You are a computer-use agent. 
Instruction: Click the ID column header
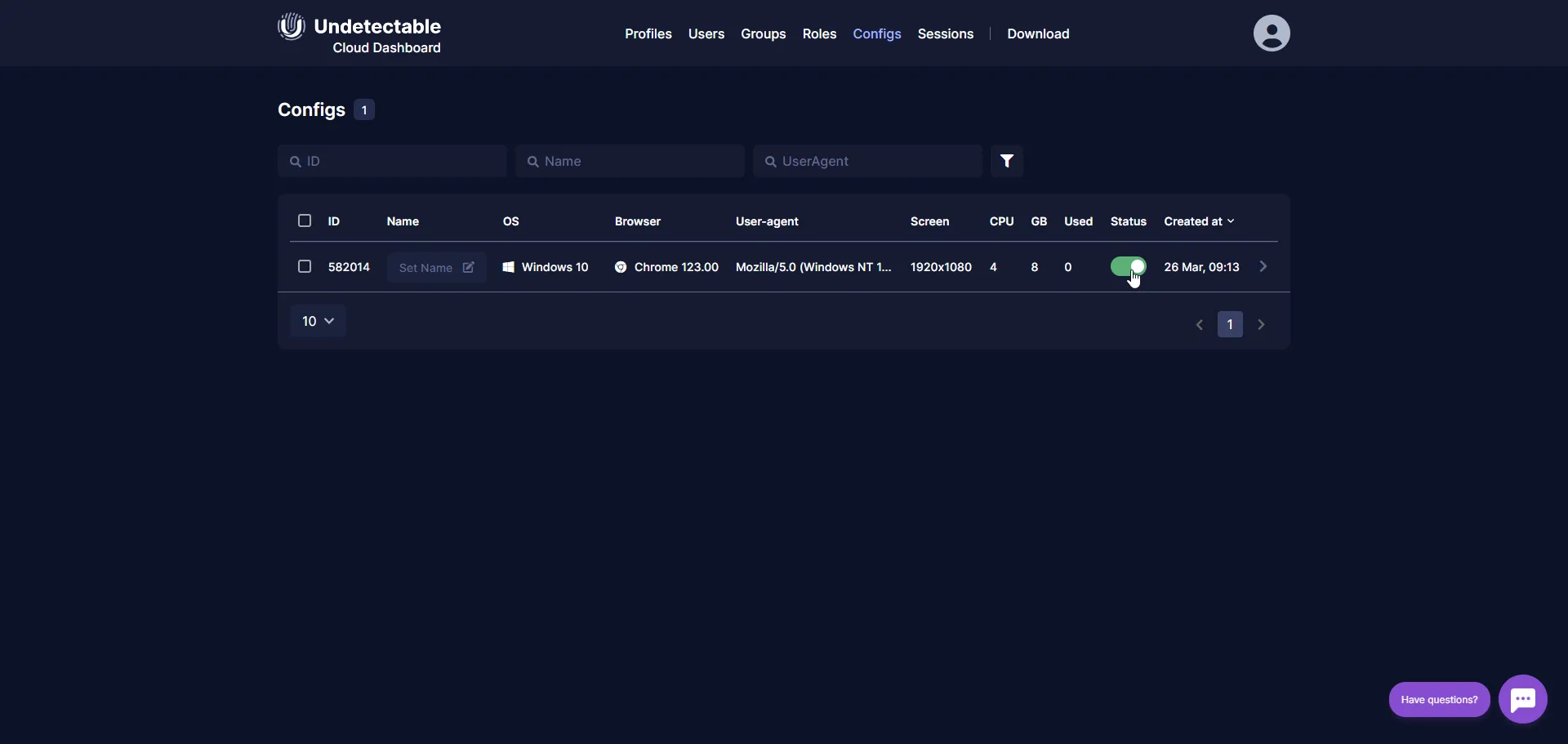click(334, 221)
